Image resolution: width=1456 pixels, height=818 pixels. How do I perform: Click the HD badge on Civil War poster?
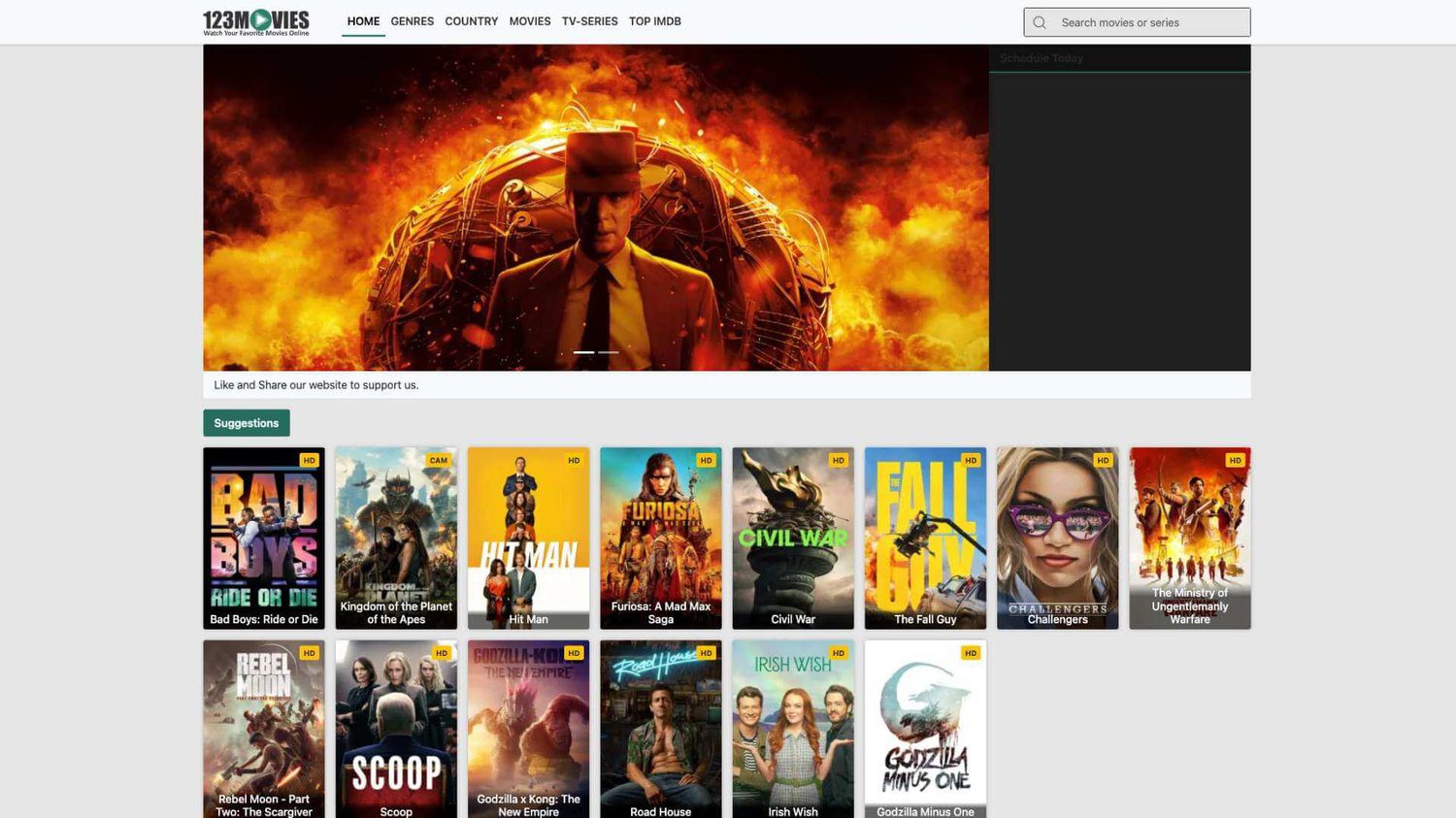(839, 461)
